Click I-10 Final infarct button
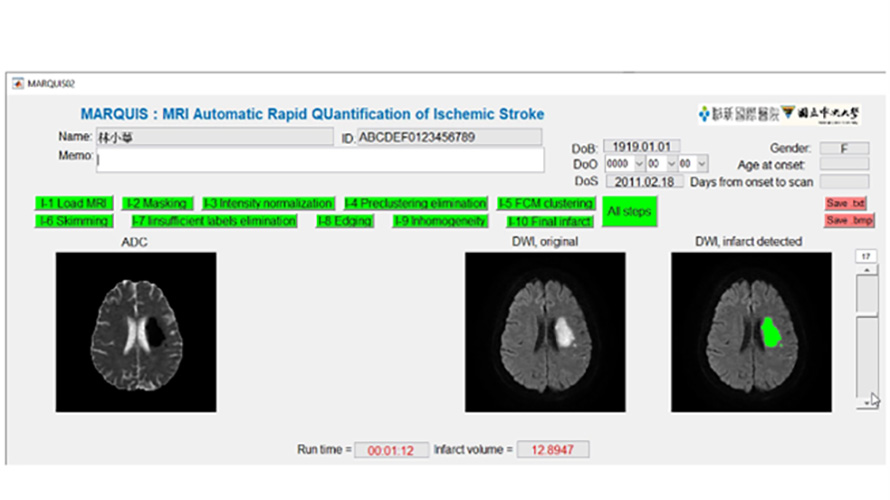 click(549, 221)
